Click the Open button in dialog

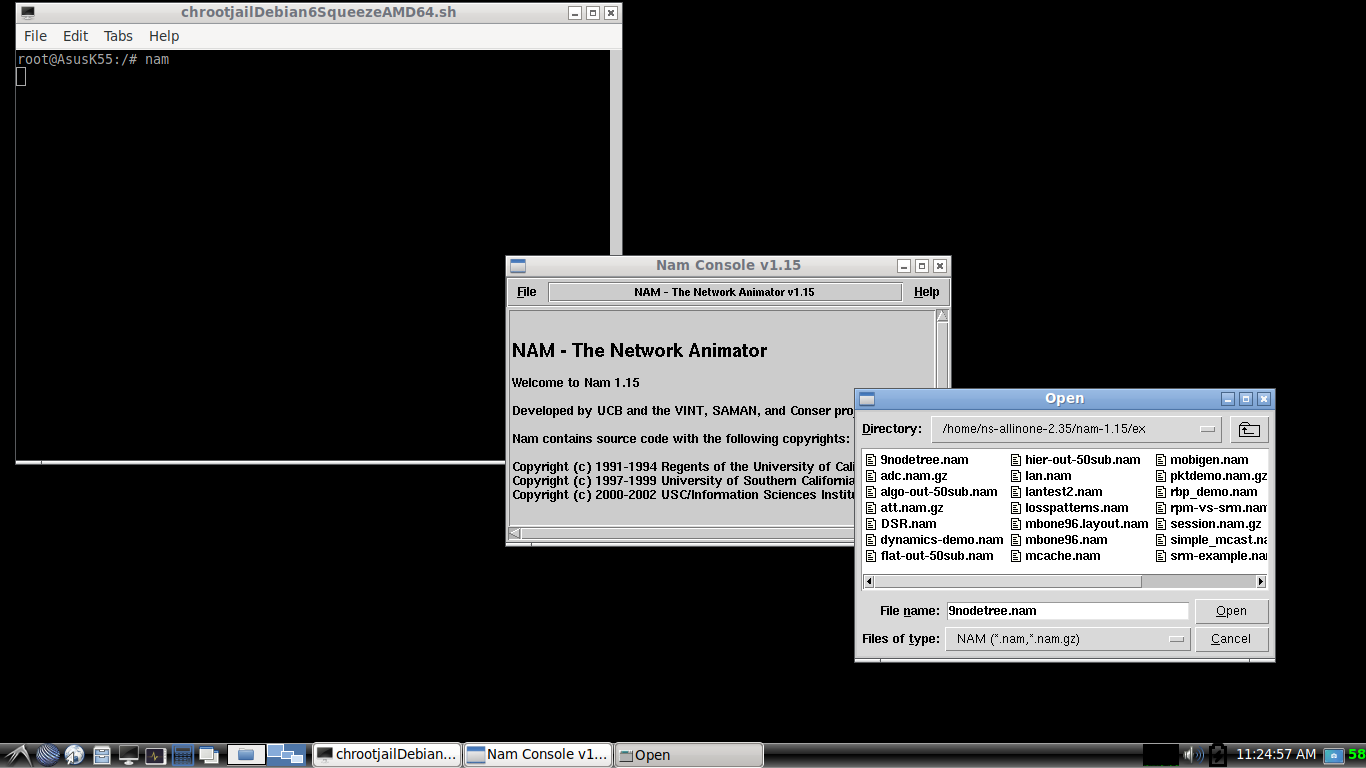click(x=1231, y=611)
